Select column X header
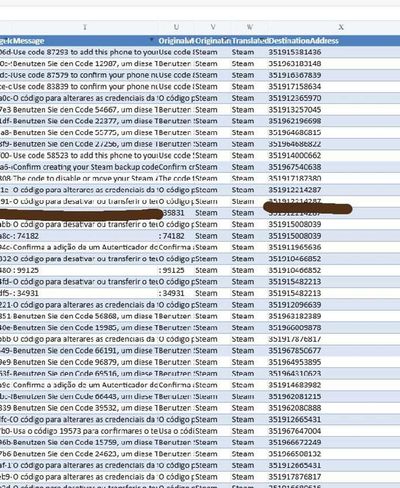Screen dimensions: 400x488 pyautogui.click(x=341, y=27)
